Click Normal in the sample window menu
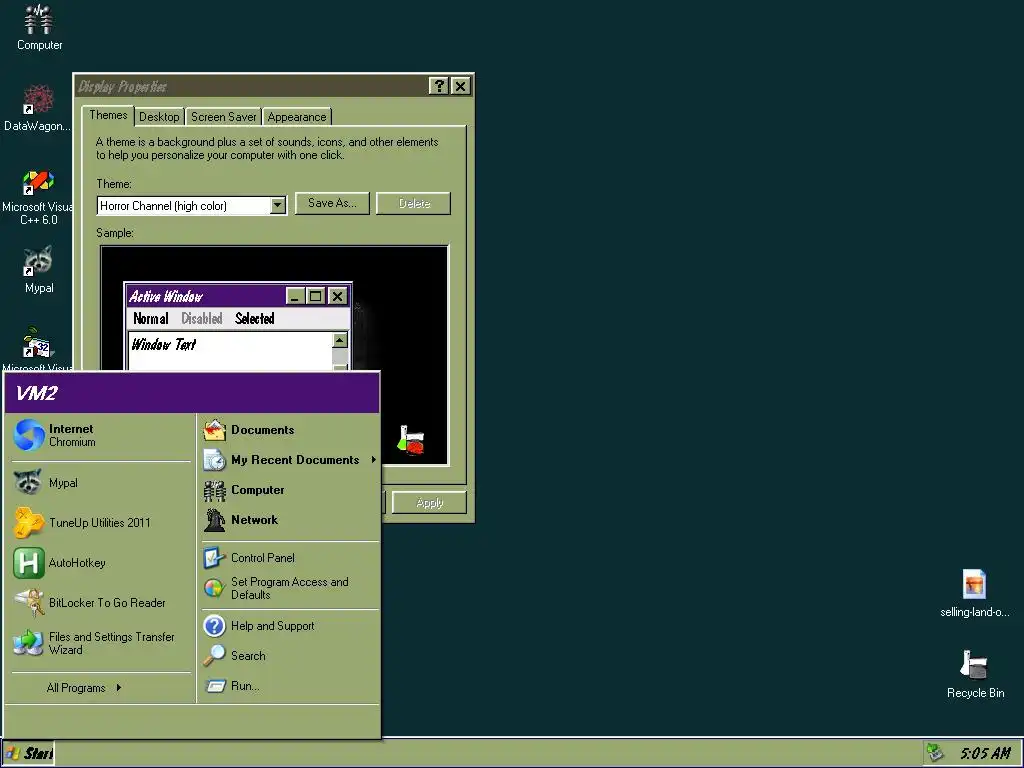The height and width of the screenshot is (768, 1024). (151, 319)
